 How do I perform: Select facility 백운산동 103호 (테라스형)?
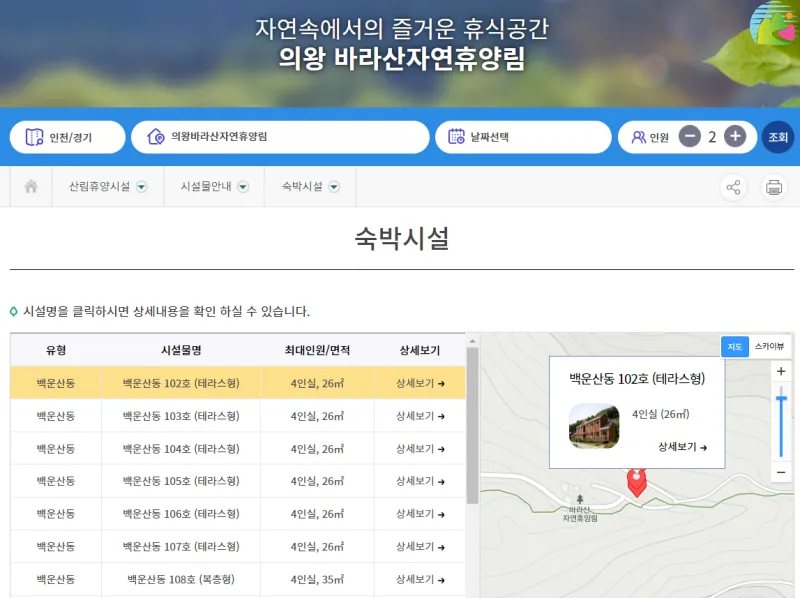[181, 416]
